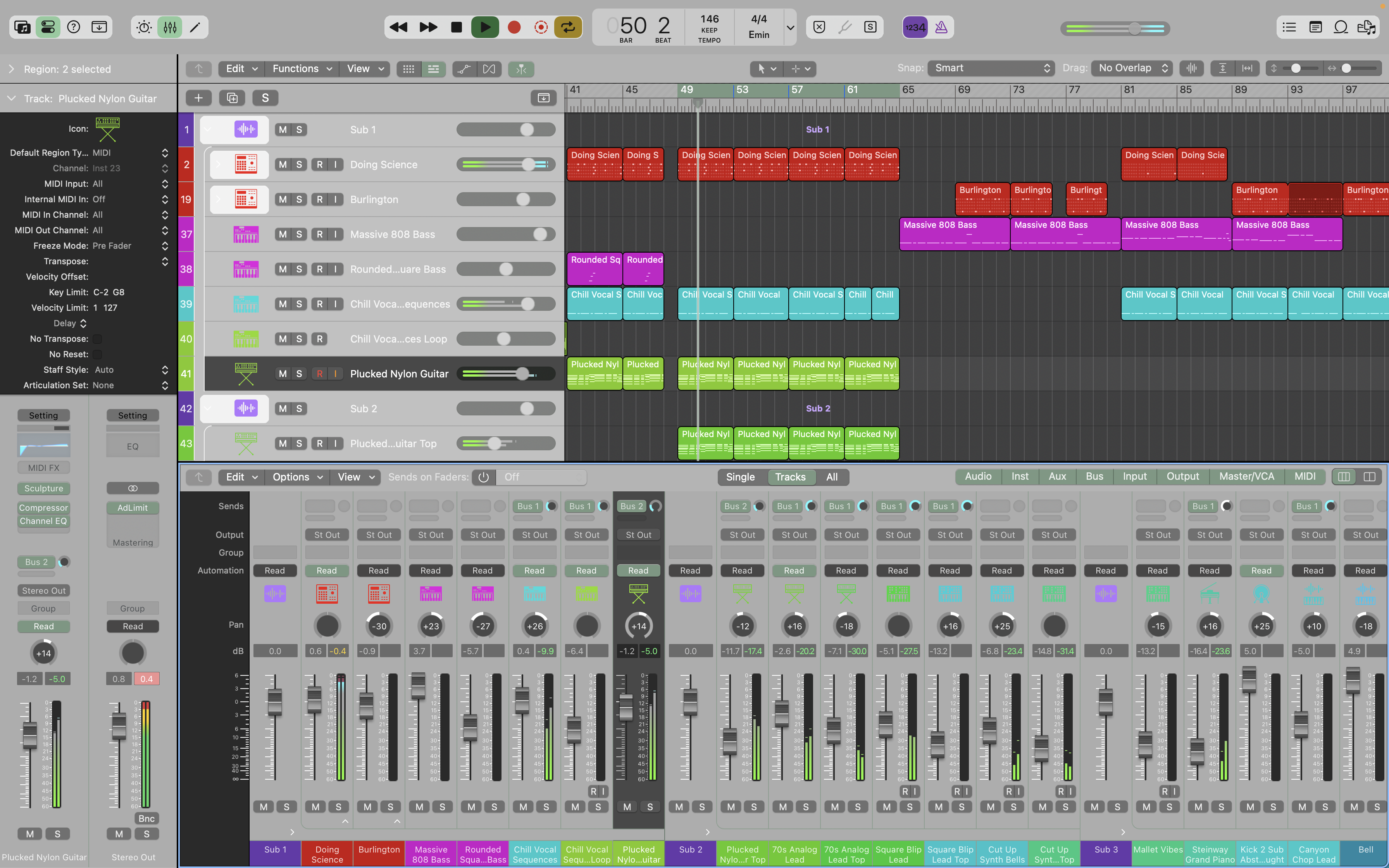Open the tracks area Edit menu
This screenshot has height=868, width=1389.
[x=241, y=69]
